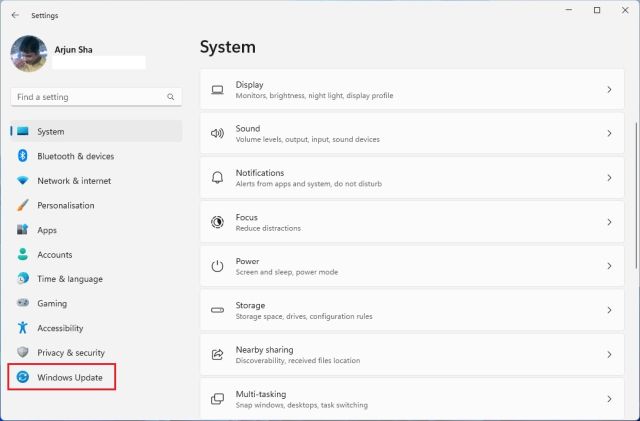The height and width of the screenshot is (421, 640).
Task: Click the Display laptop icon
Action: pos(217,89)
